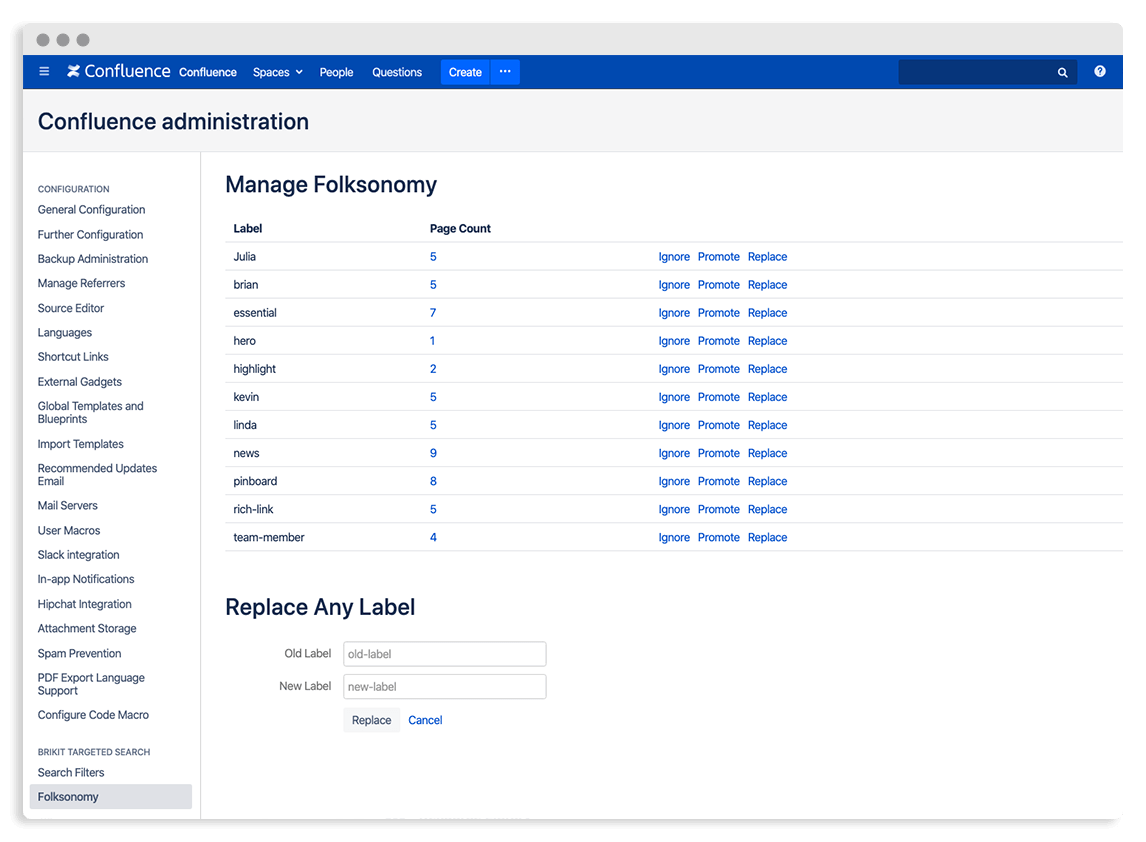This screenshot has height=842, width=1146.
Task: Click the Confluence logo in the header
Action: coord(118,71)
